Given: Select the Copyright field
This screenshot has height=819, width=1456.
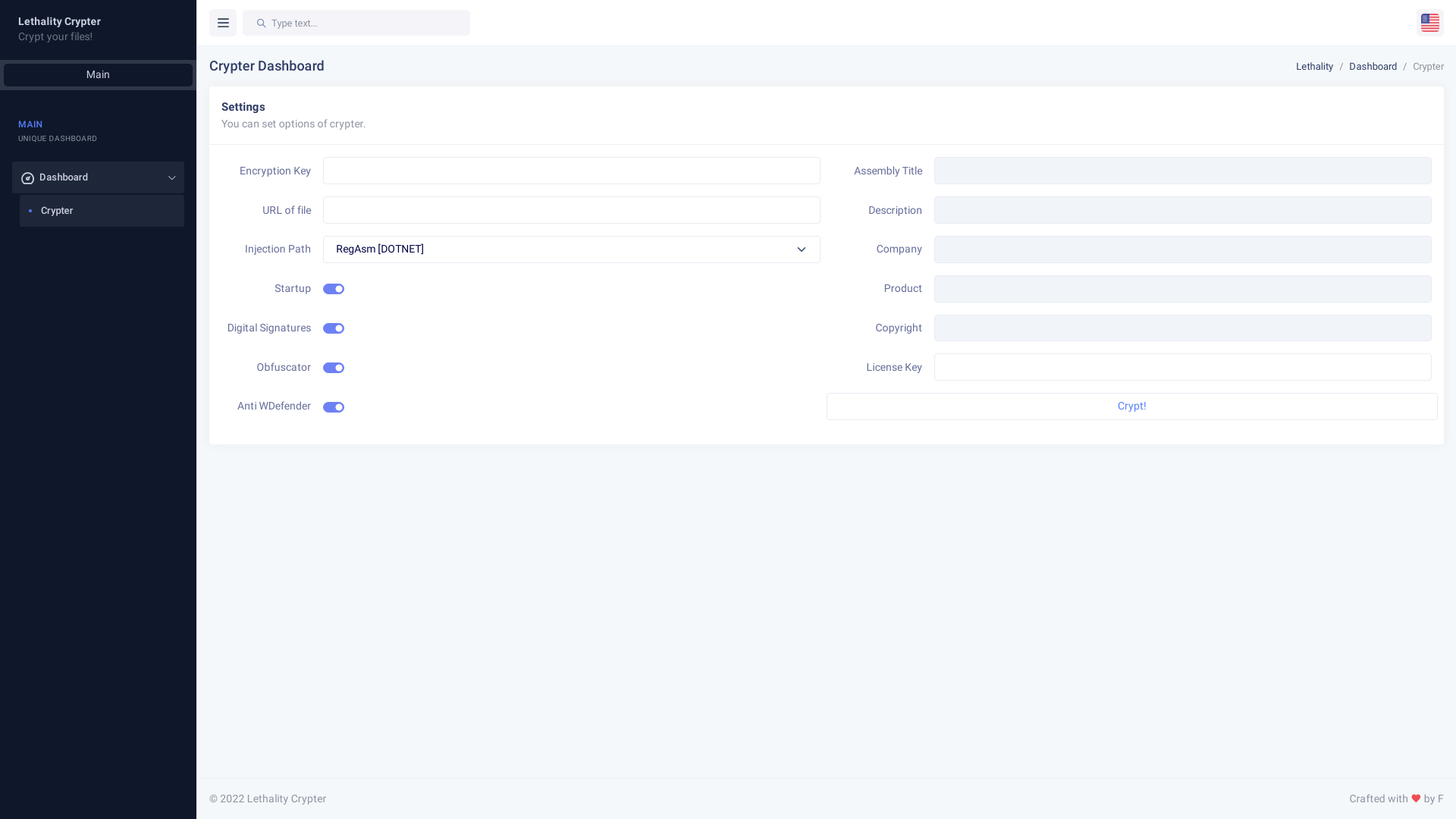Looking at the screenshot, I should (1182, 328).
